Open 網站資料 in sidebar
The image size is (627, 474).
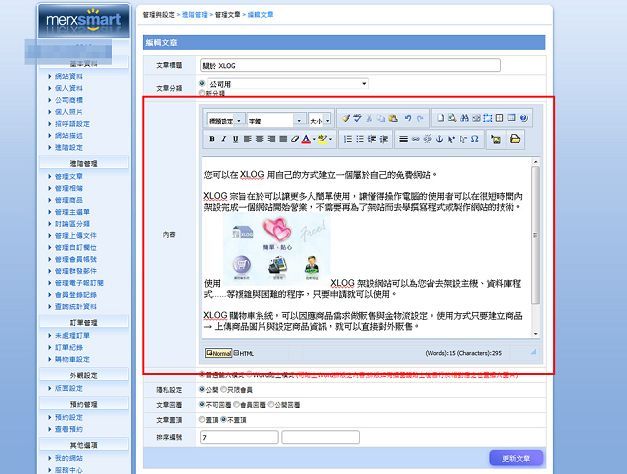[x=68, y=76]
